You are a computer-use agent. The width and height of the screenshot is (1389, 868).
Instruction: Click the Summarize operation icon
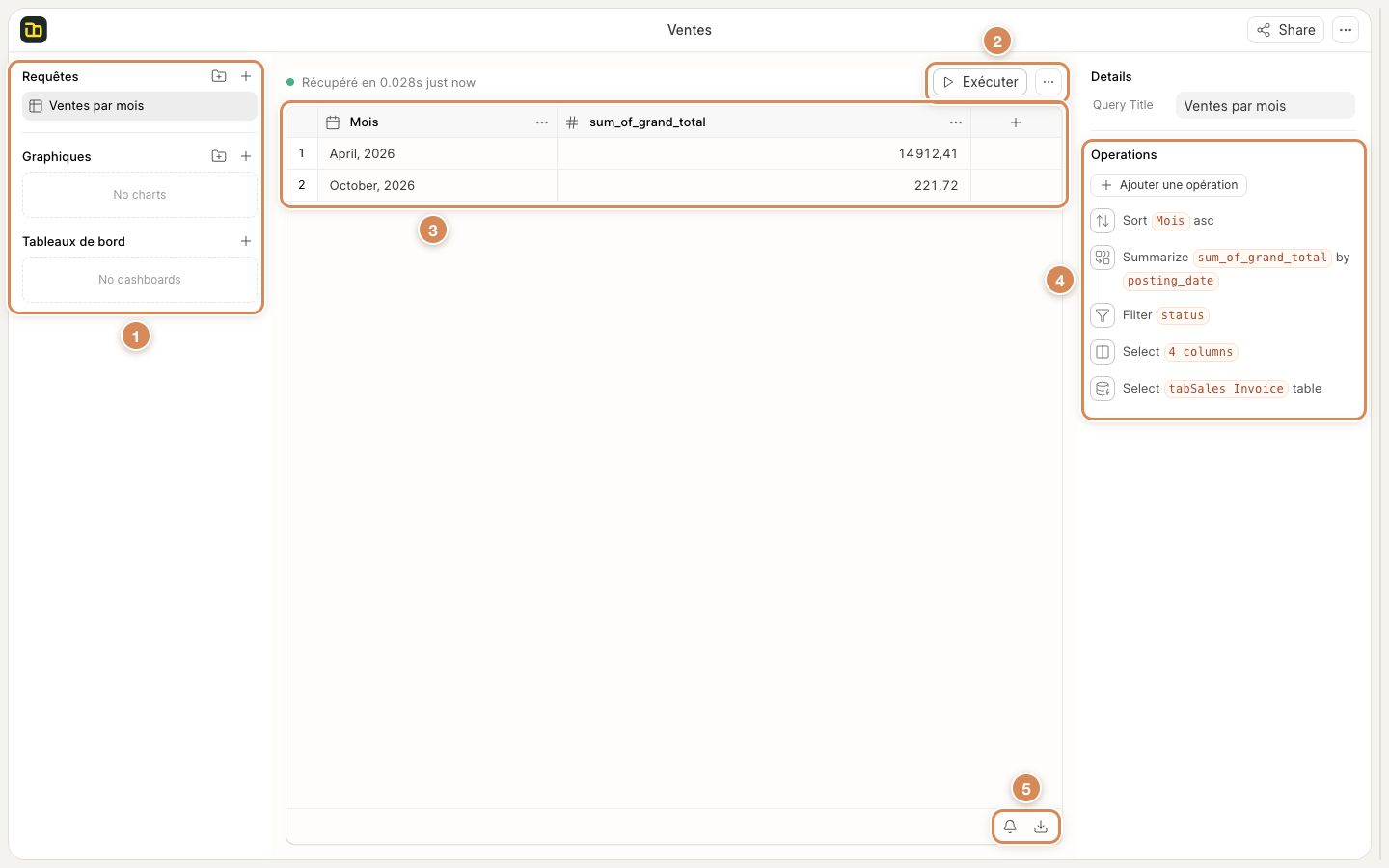pyautogui.click(x=1103, y=258)
